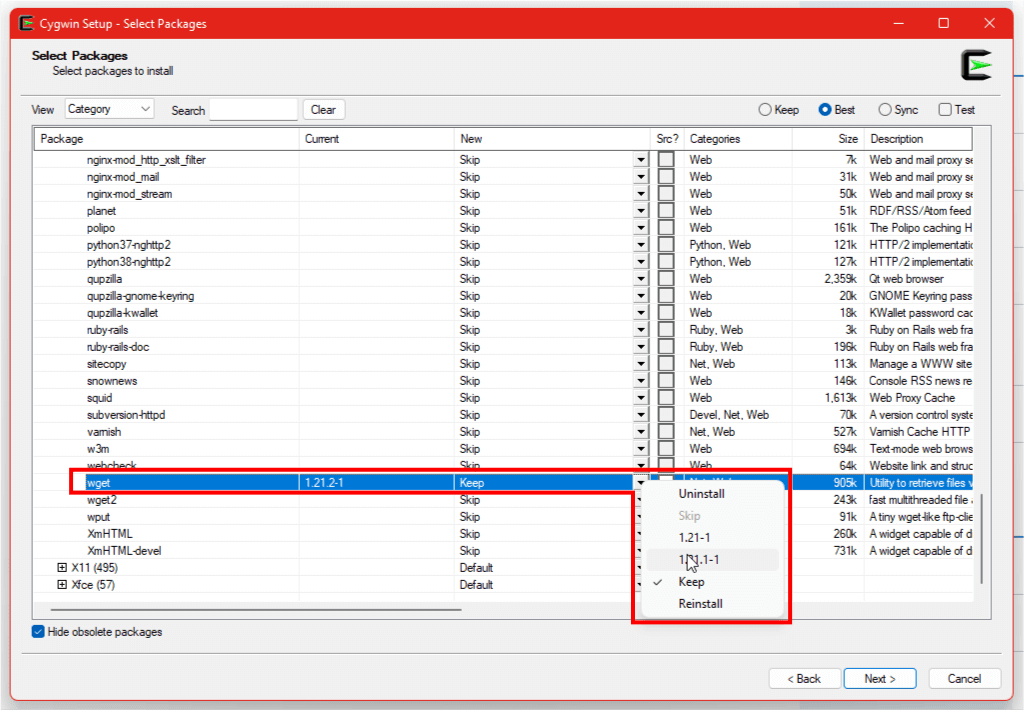Click the Cygwin logo in the title bar
This screenshot has width=1024, height=710.
click(26, 24)
